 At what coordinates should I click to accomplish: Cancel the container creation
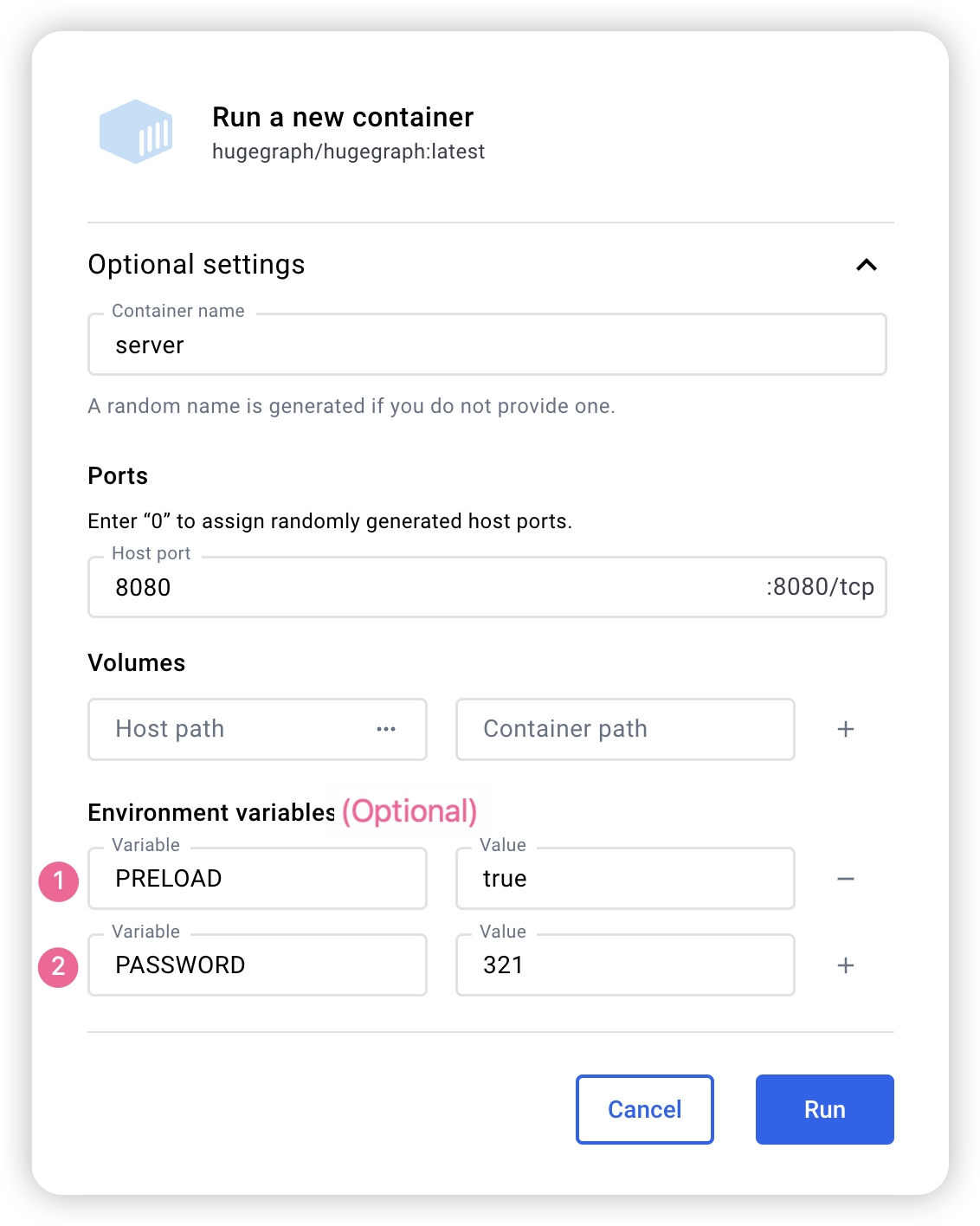pos(644,1109)
